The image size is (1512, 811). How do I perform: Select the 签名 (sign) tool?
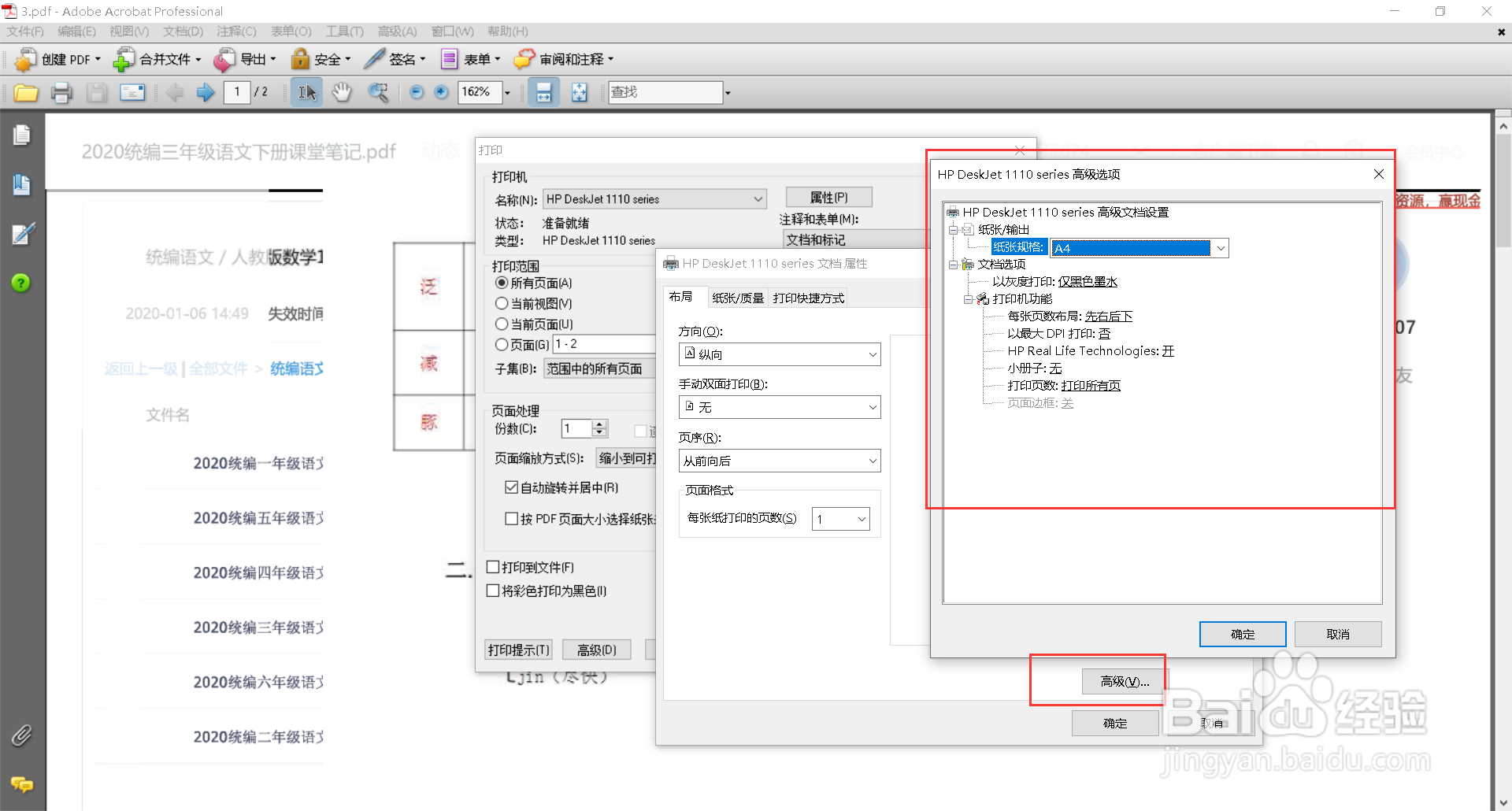395,59
